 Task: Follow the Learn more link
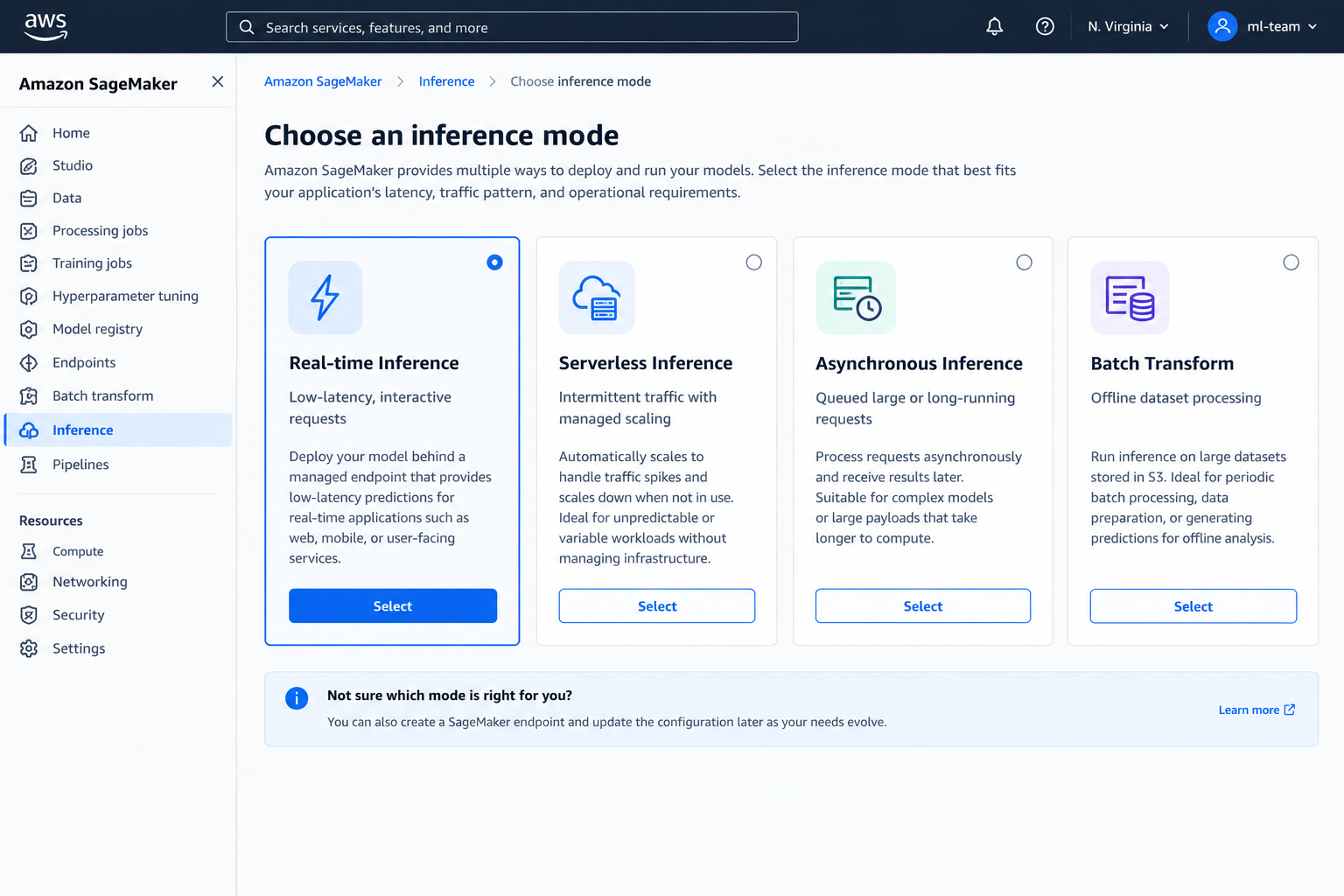coord(1256,710)
